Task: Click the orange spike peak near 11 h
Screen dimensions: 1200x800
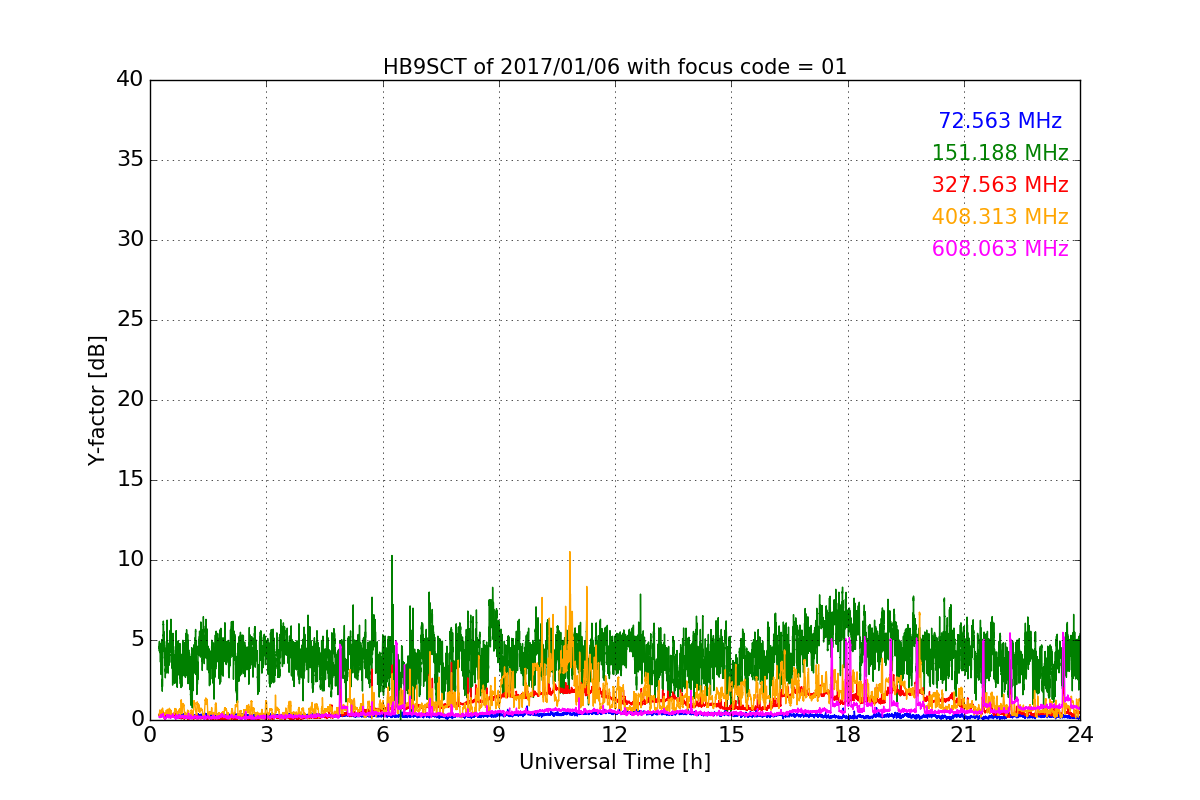Action: [570, 552]
